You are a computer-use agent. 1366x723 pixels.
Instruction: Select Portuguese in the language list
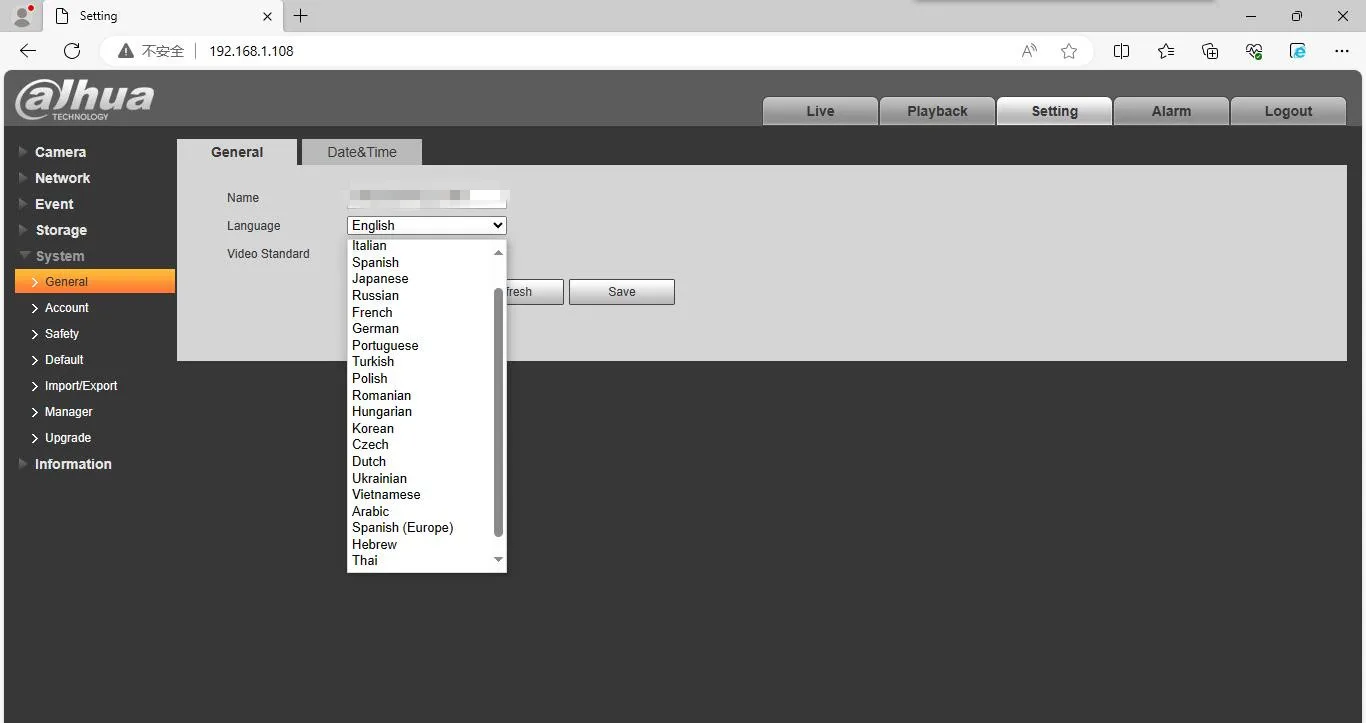pyautogui.click(x=421, y=345)
